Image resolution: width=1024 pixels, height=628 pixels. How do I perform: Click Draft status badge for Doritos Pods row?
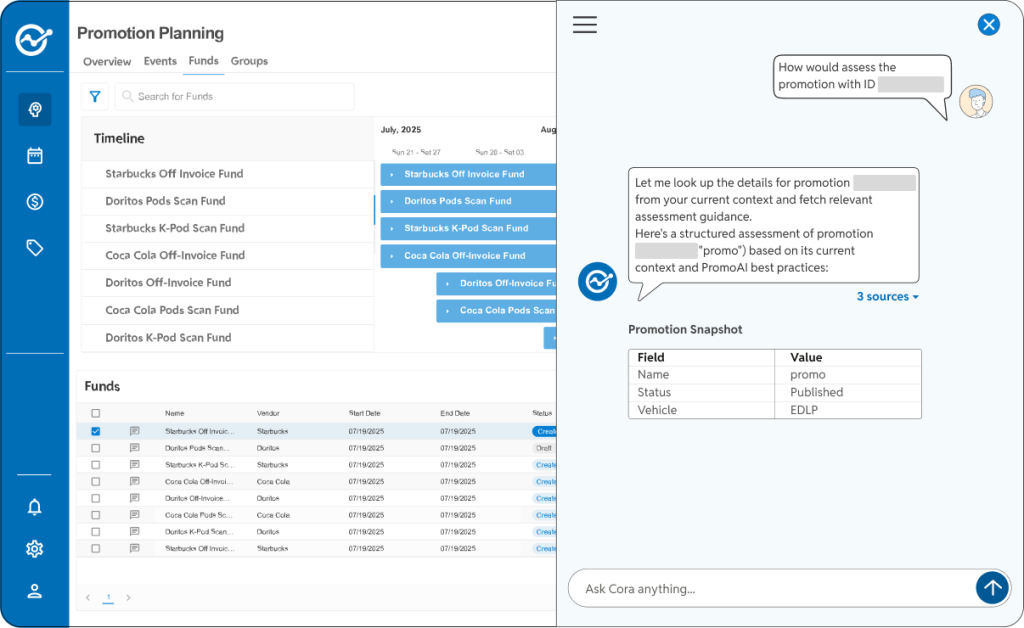click(x=543, y=448)
